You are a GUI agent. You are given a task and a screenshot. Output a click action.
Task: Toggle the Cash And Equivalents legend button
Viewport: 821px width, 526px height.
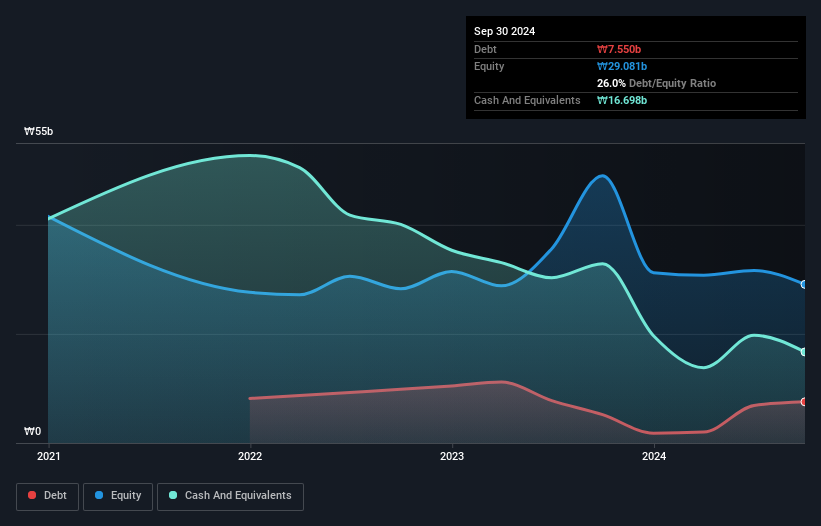[230, 496]
